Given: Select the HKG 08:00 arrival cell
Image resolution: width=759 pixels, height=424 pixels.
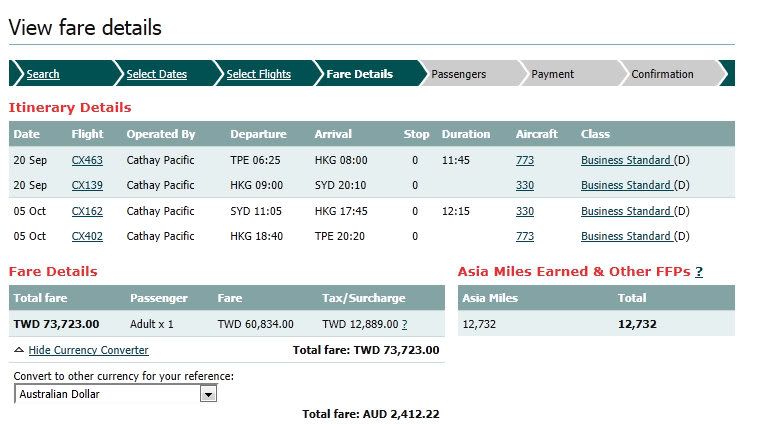Looking at the screenshot, I should point(341,160).
